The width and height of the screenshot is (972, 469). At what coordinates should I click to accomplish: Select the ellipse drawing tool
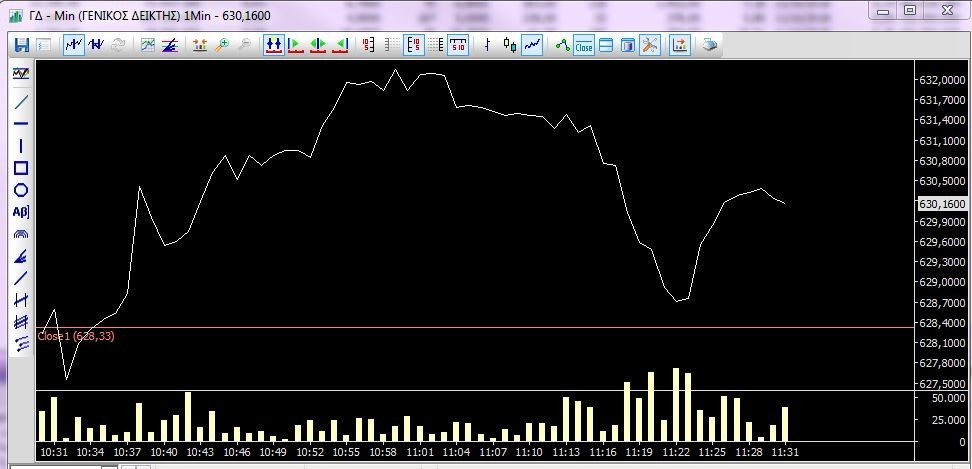[21, 190]
